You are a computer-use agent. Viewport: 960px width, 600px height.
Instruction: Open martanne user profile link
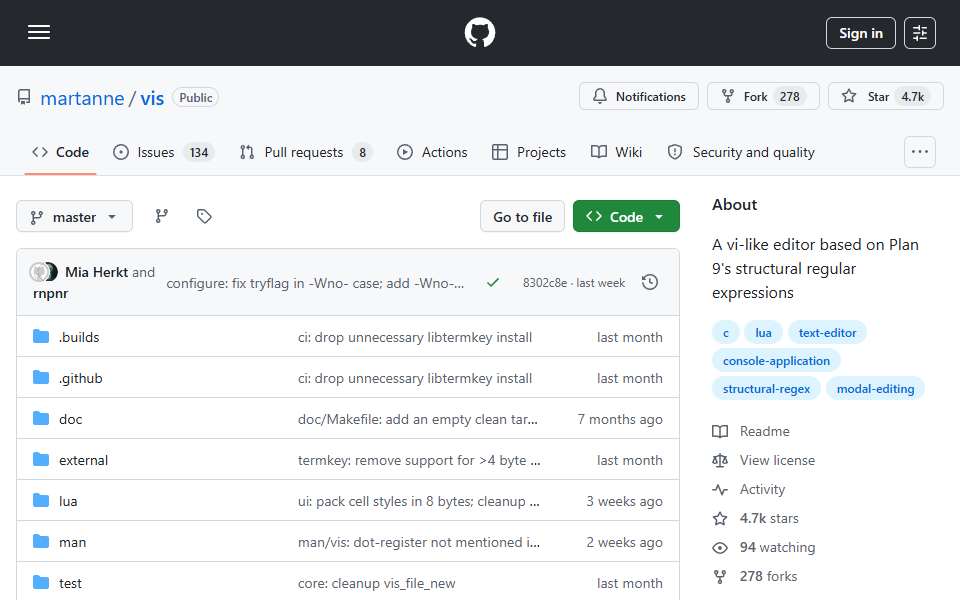coord(82,98)
